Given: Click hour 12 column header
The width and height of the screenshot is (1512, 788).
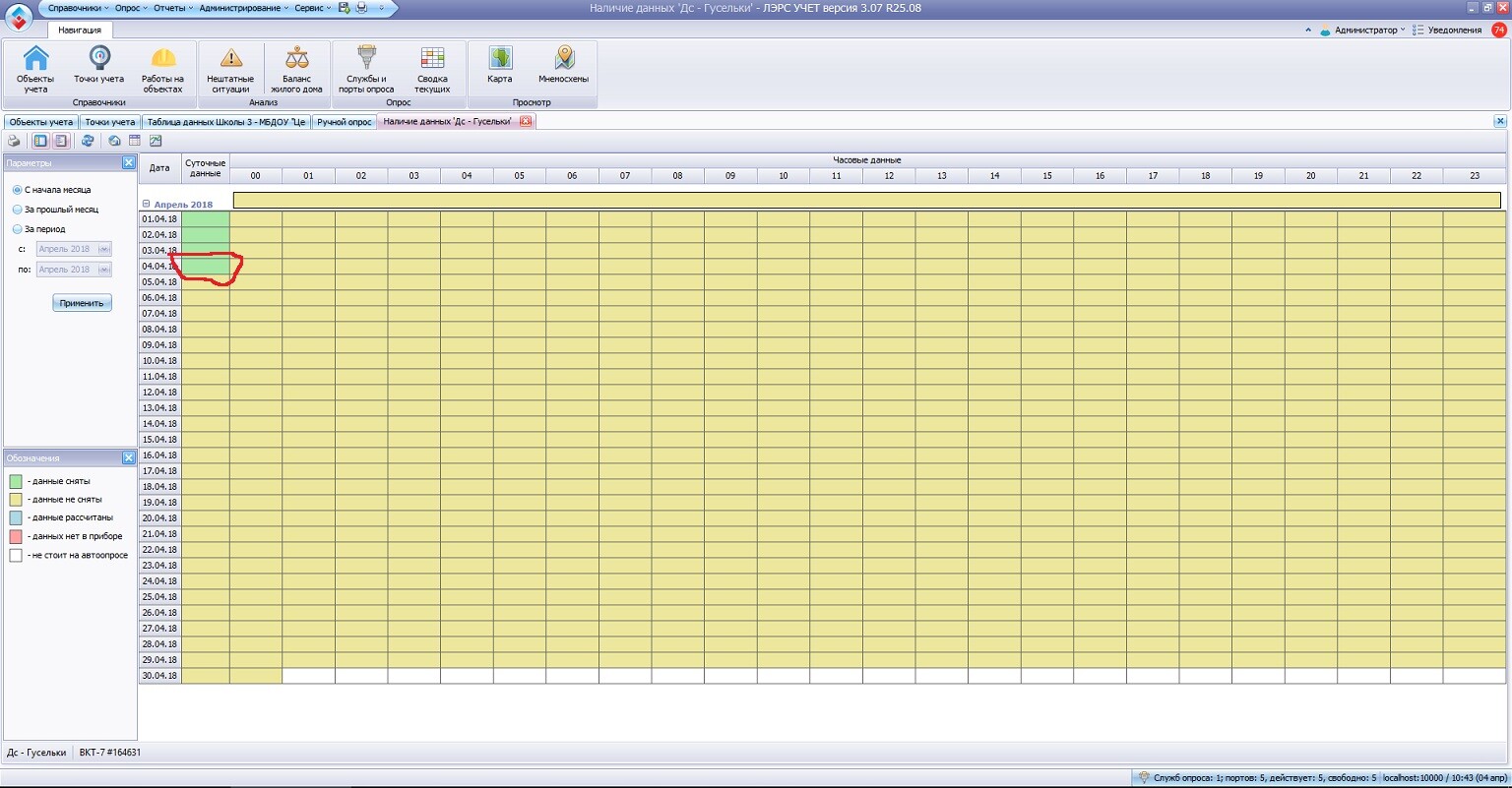Looking at the screenshot, I should [889, 176].
